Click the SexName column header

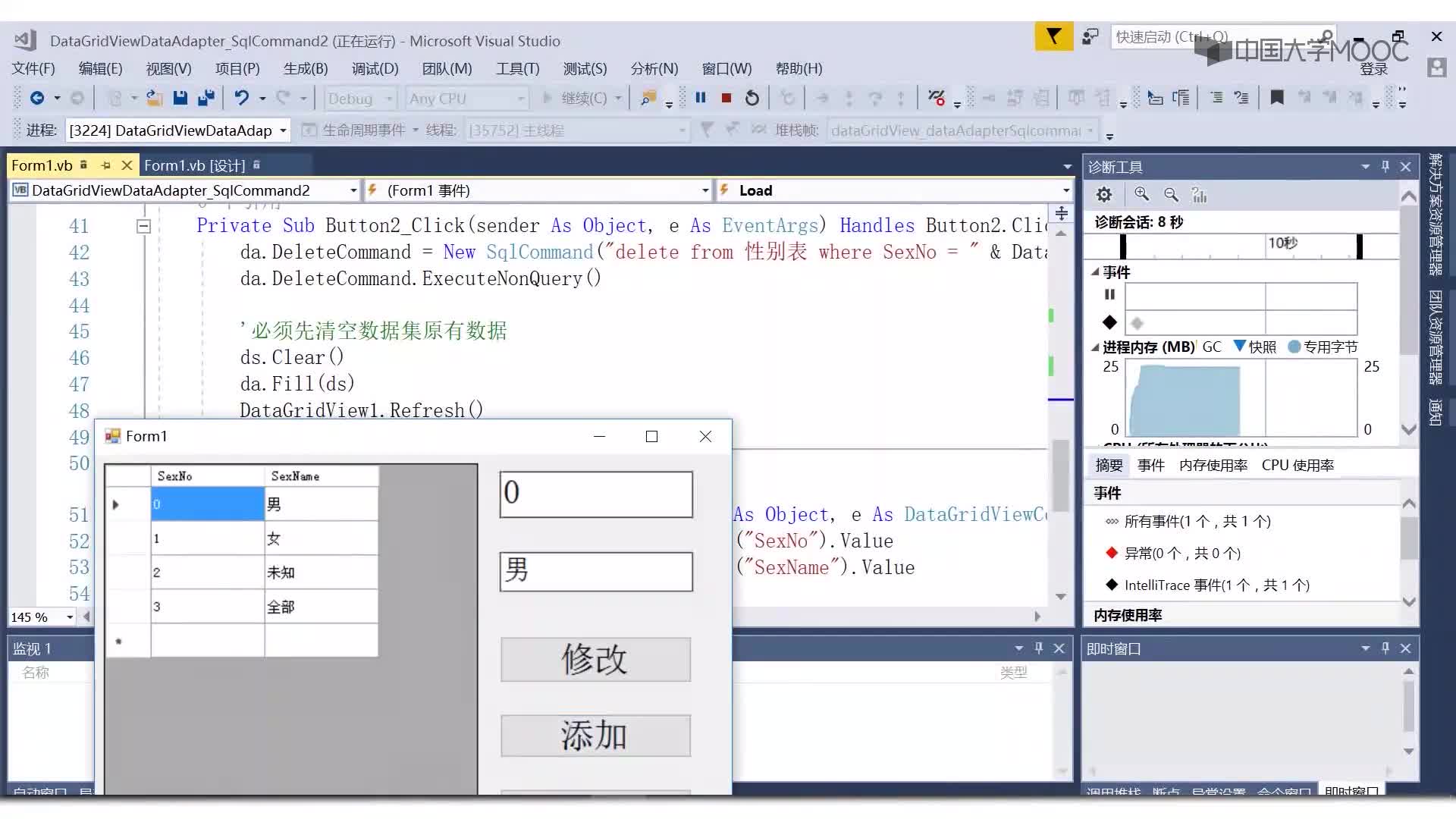tap(321, 475)
